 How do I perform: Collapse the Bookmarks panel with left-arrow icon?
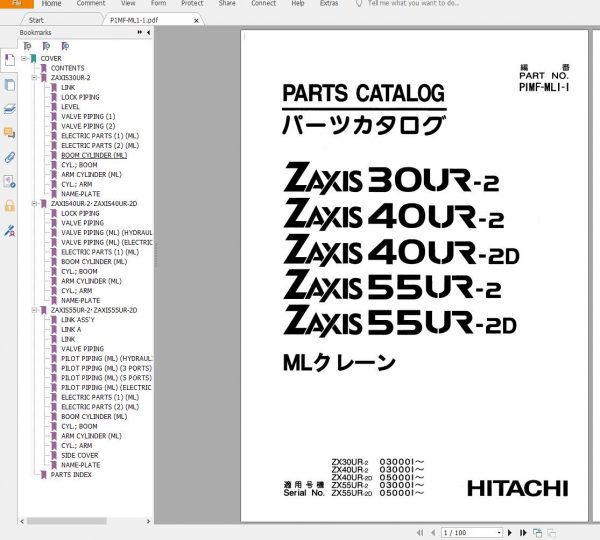[x=148, y=33]
